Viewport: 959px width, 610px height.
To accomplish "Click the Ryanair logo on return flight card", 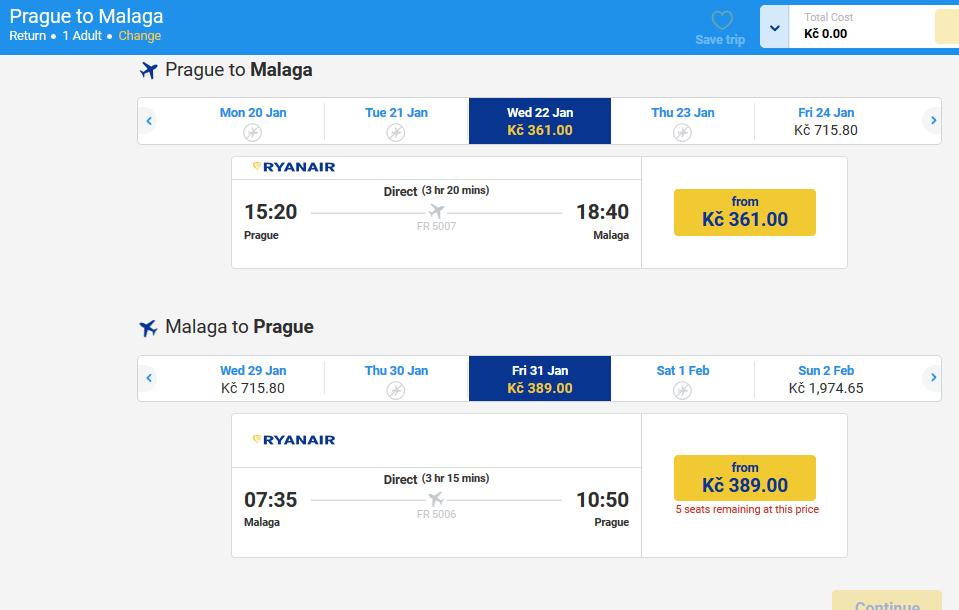I will pos(294,440).
